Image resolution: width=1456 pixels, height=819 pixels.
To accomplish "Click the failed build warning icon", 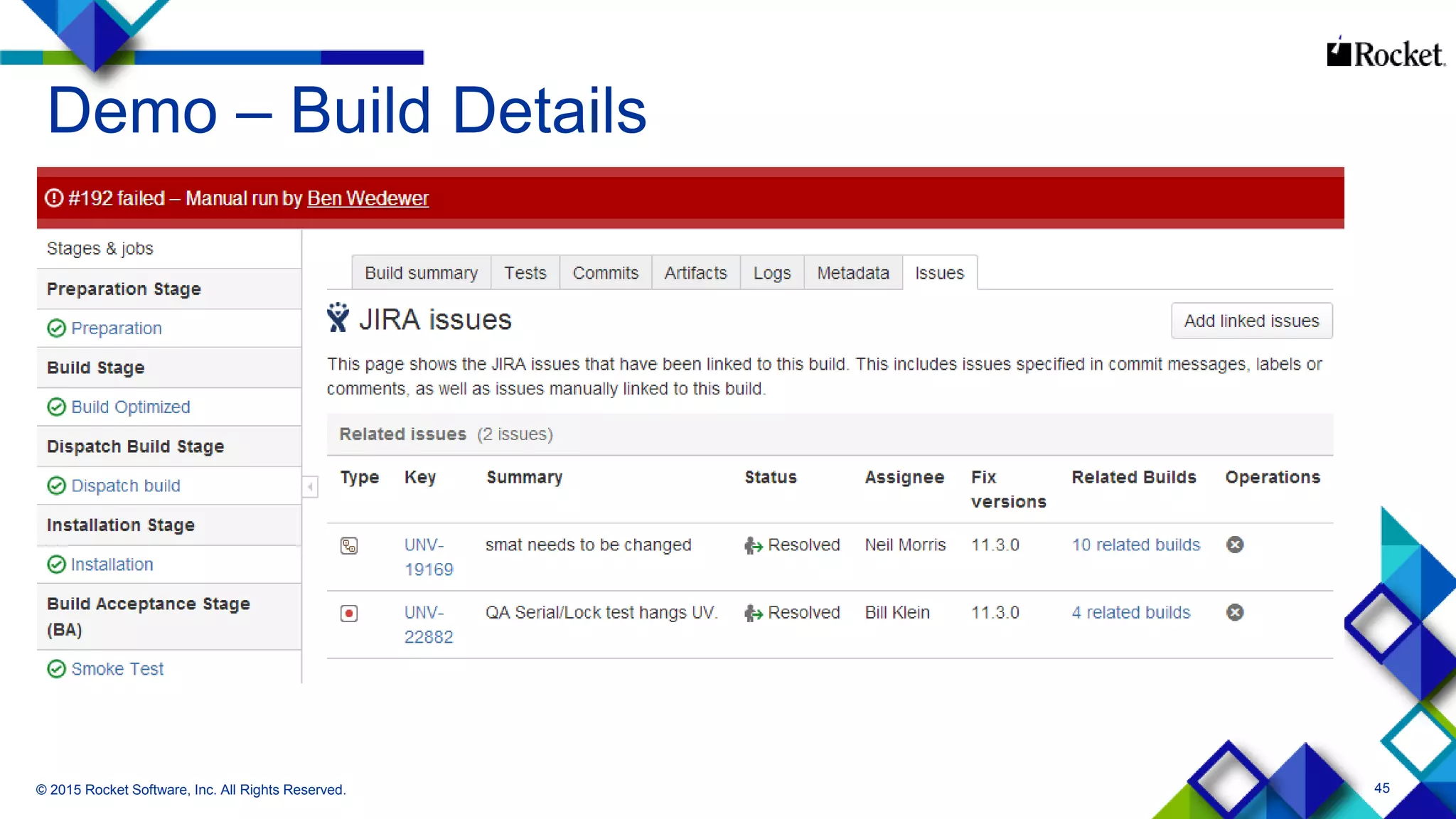I will point(54,198).
